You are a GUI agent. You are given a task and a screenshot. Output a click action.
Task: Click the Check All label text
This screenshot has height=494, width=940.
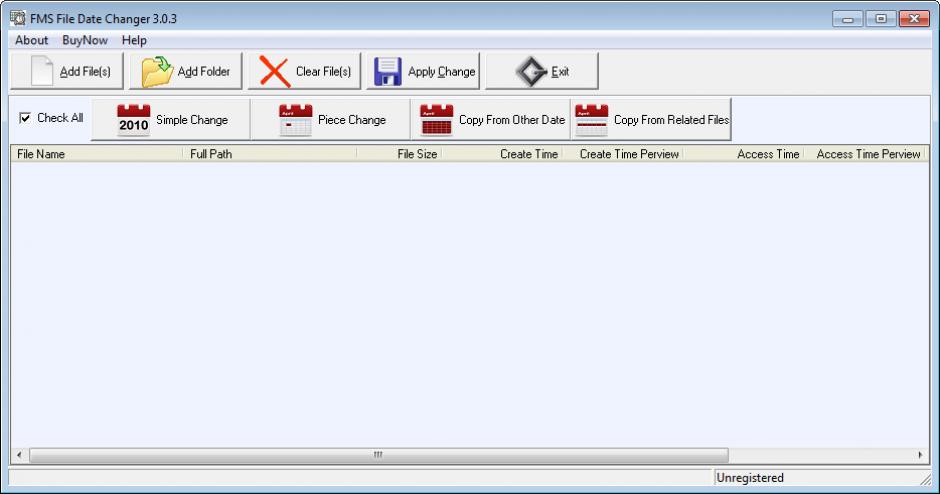pos(60,118)
